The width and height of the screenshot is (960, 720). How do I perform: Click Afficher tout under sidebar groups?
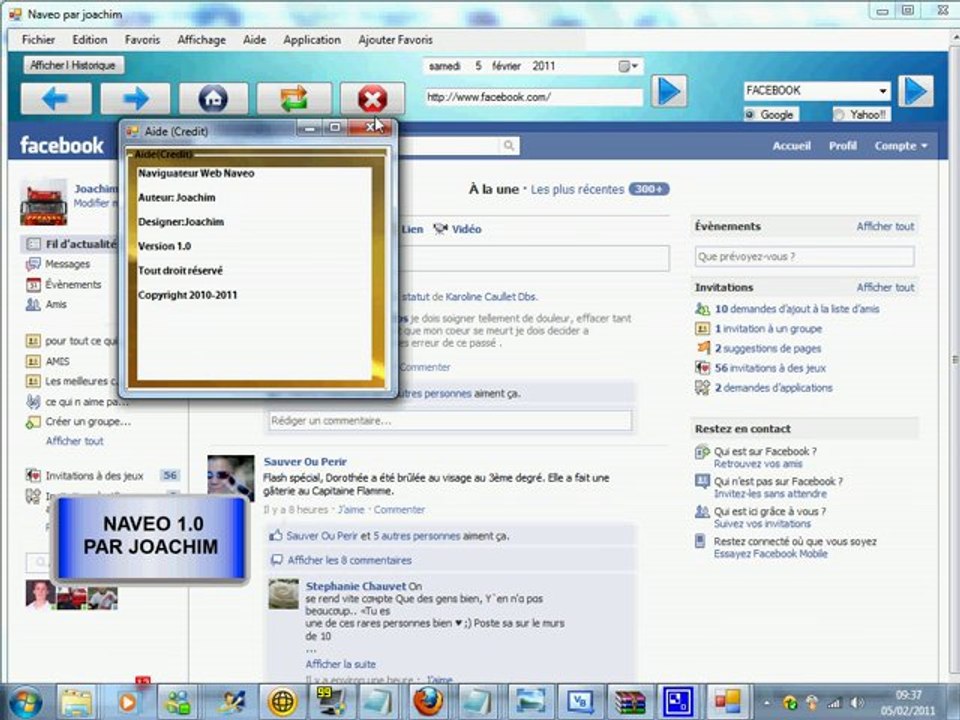(75, 441)
